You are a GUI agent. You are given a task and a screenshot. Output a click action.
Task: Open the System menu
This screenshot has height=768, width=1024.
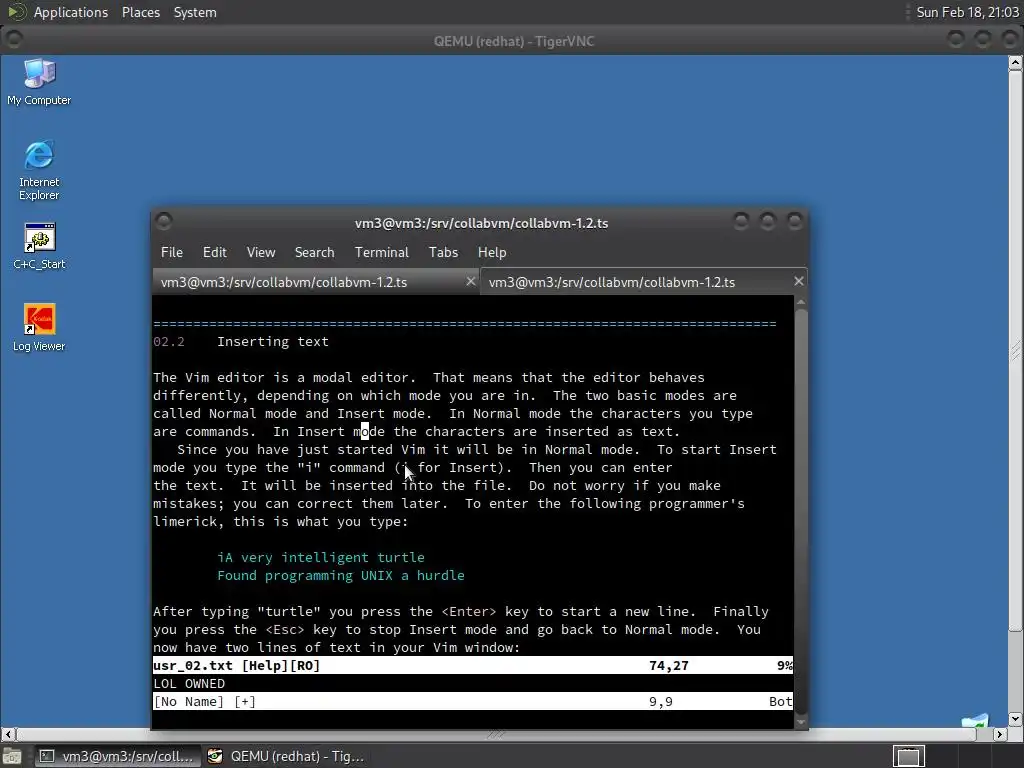coord(195,12)
